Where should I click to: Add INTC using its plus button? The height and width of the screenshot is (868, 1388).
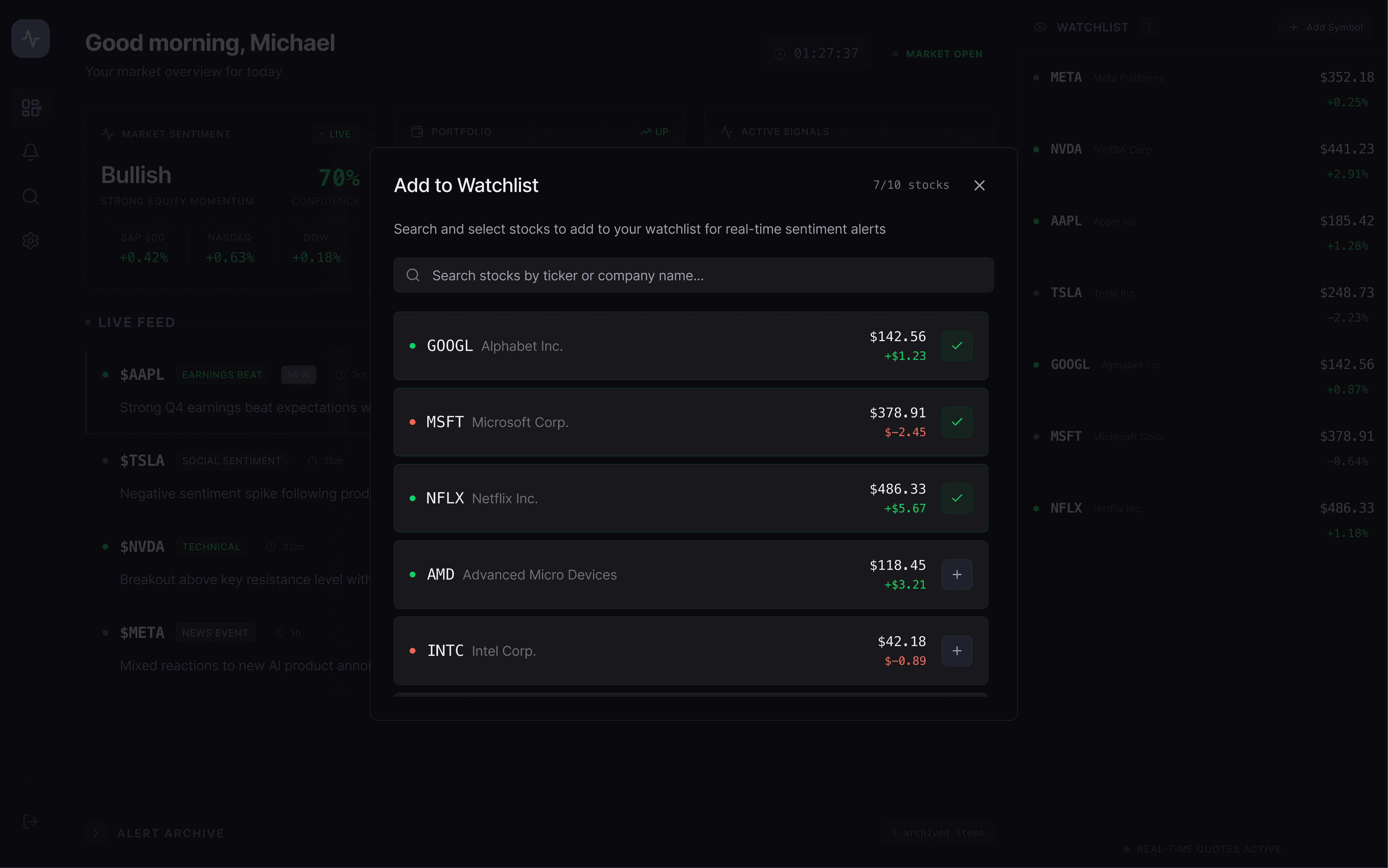point(957,651)
